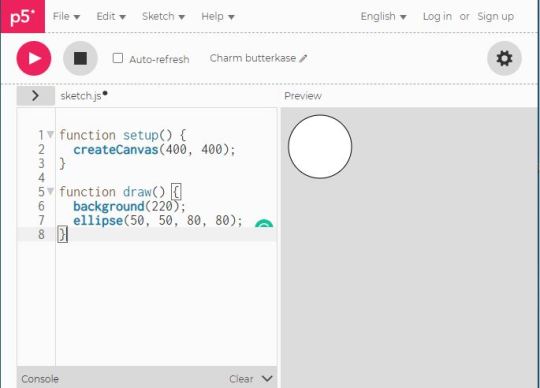Viewport: 540px width, 388px height.
Task: Open the English language dropdown
Action: [x=383, y=16]
